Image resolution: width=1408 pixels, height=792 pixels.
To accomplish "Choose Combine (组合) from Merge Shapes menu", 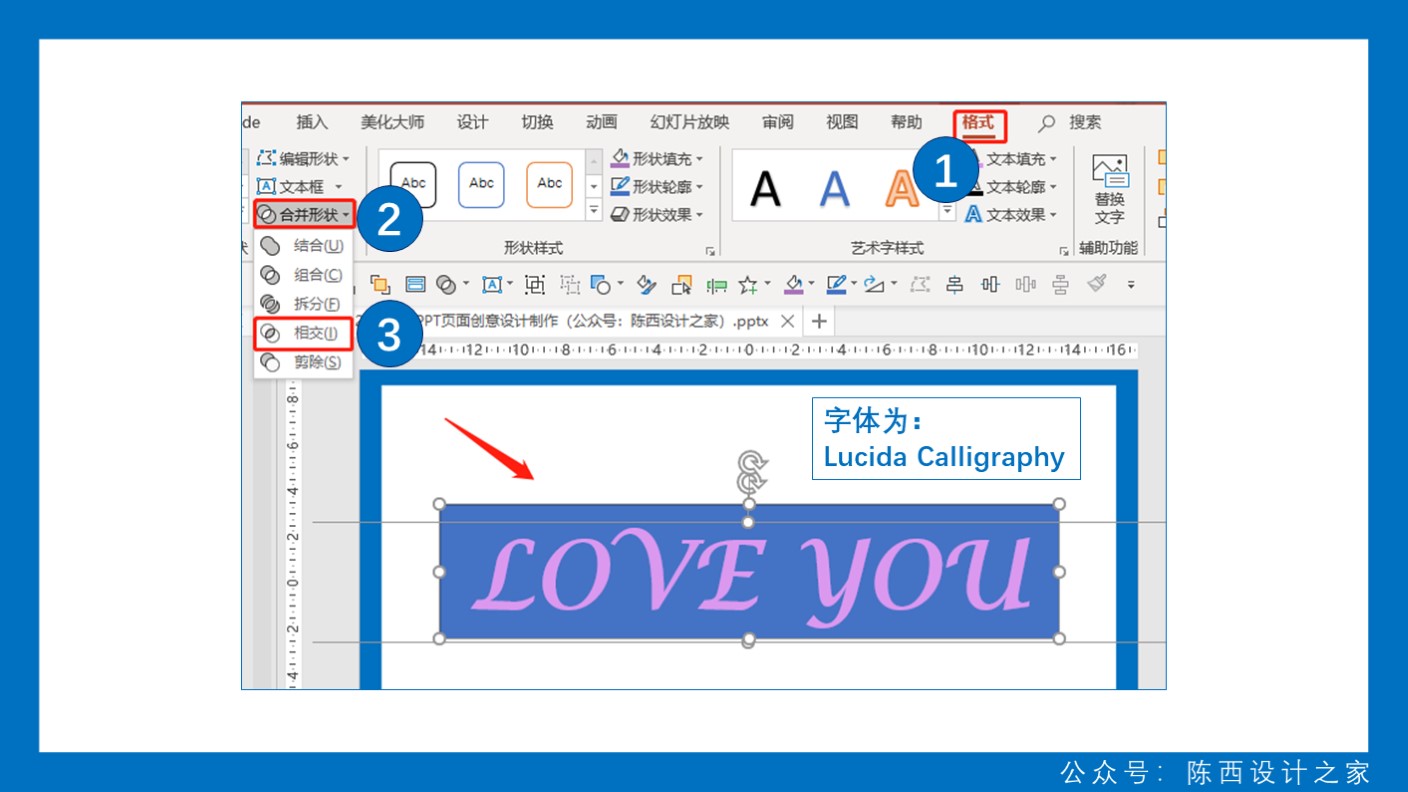I will pos(303,275).
